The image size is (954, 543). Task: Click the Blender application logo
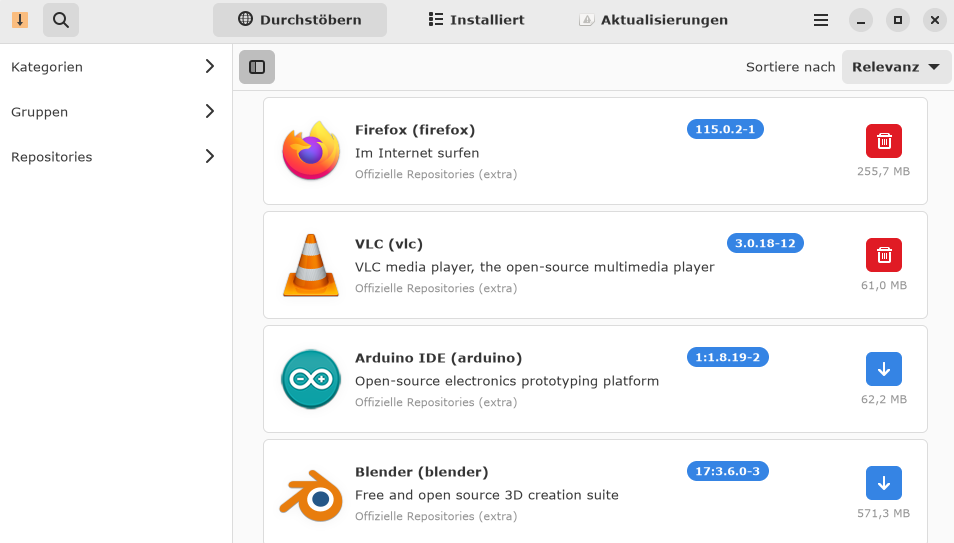[311, 493]
